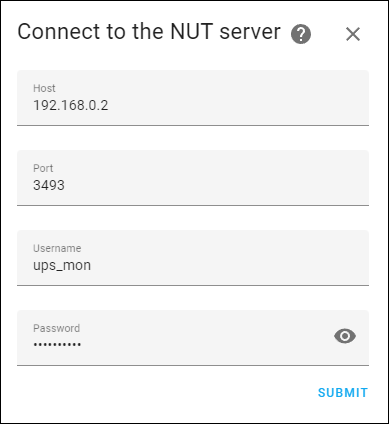Click the ups_mon username text
This screenshot has height=424, width=389.
[62, 266]
